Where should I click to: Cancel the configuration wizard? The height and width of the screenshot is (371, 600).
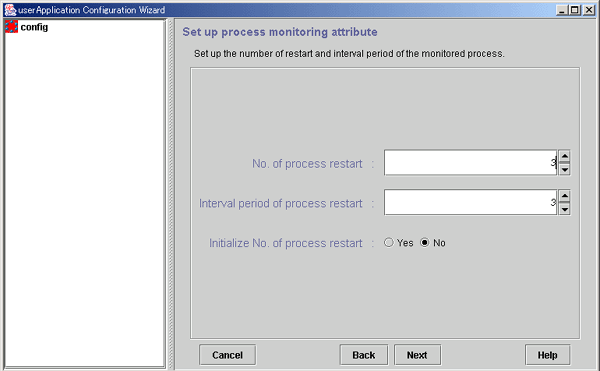[228, 355]
